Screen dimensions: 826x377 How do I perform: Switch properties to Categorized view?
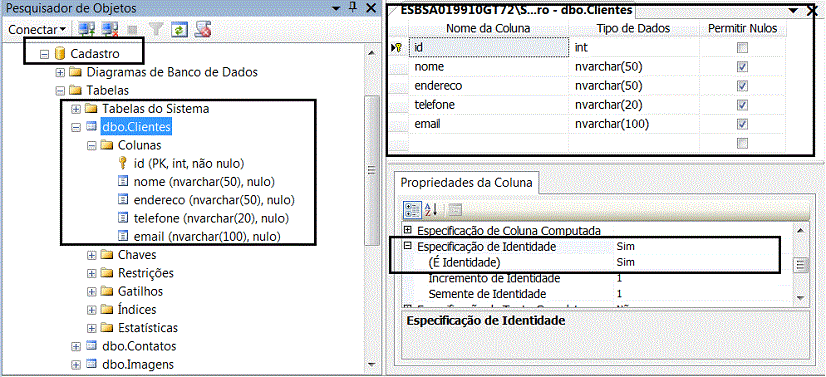[x=411, y=210]
